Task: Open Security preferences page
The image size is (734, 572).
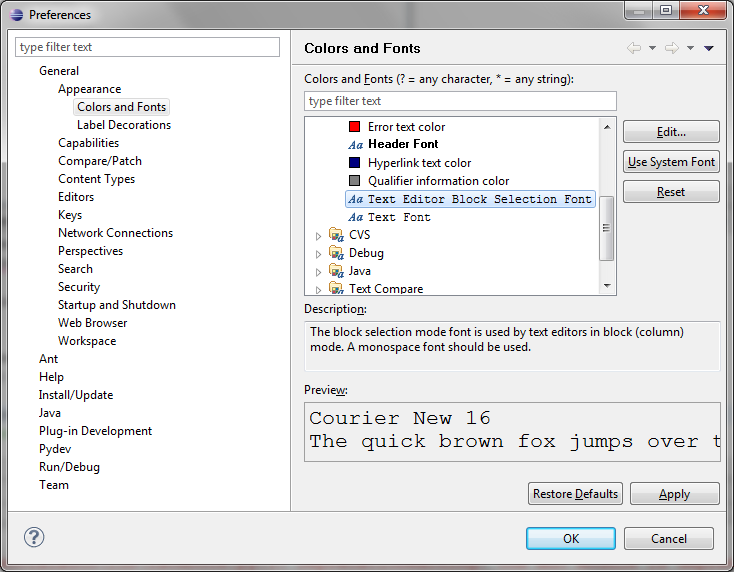Action: coord(79,286)
